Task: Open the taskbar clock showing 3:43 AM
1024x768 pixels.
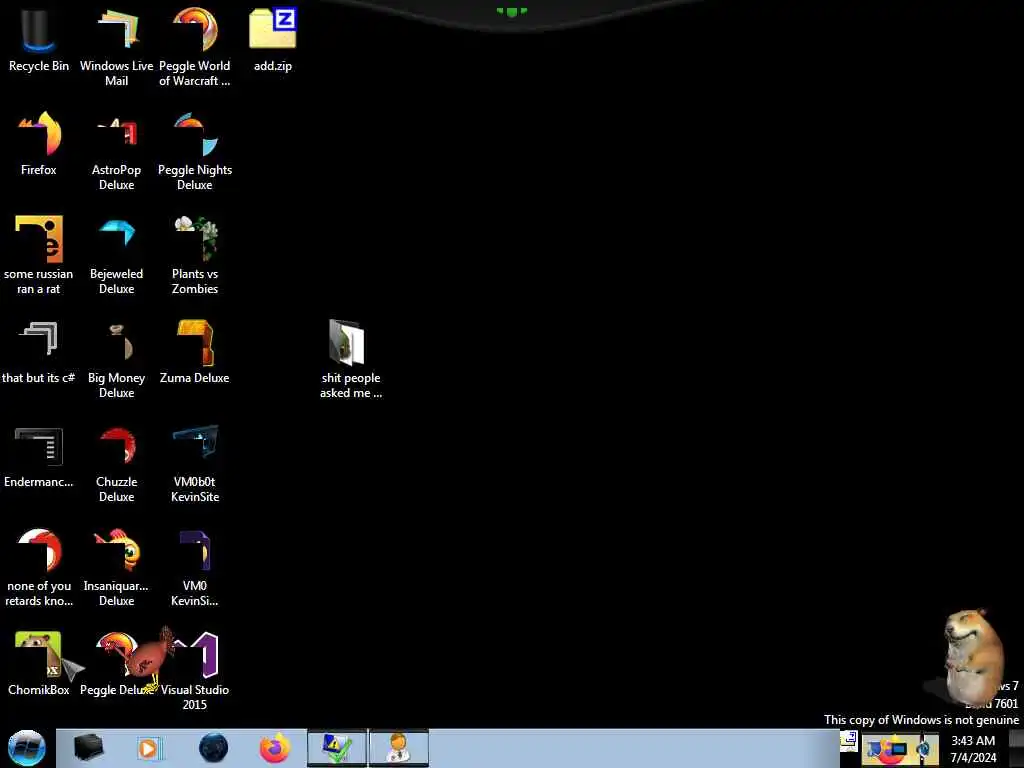Action: [x=973, y=748]
